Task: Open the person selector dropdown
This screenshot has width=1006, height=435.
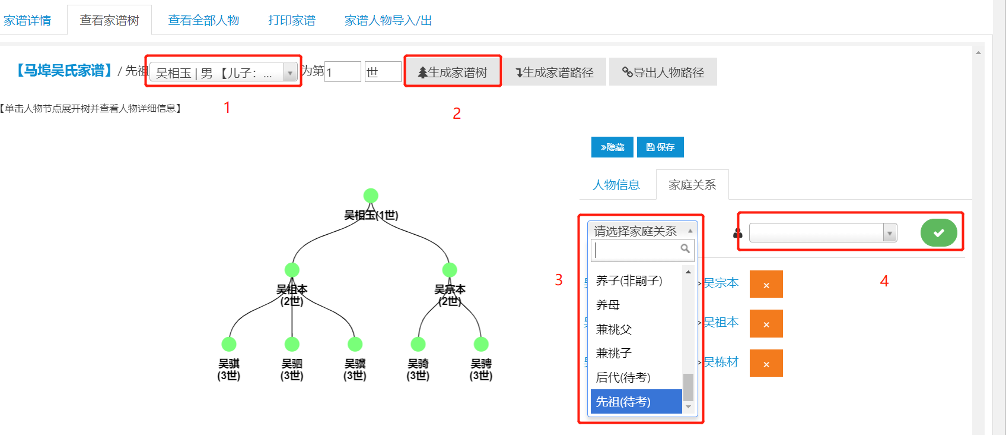Action: click(823, 233)
